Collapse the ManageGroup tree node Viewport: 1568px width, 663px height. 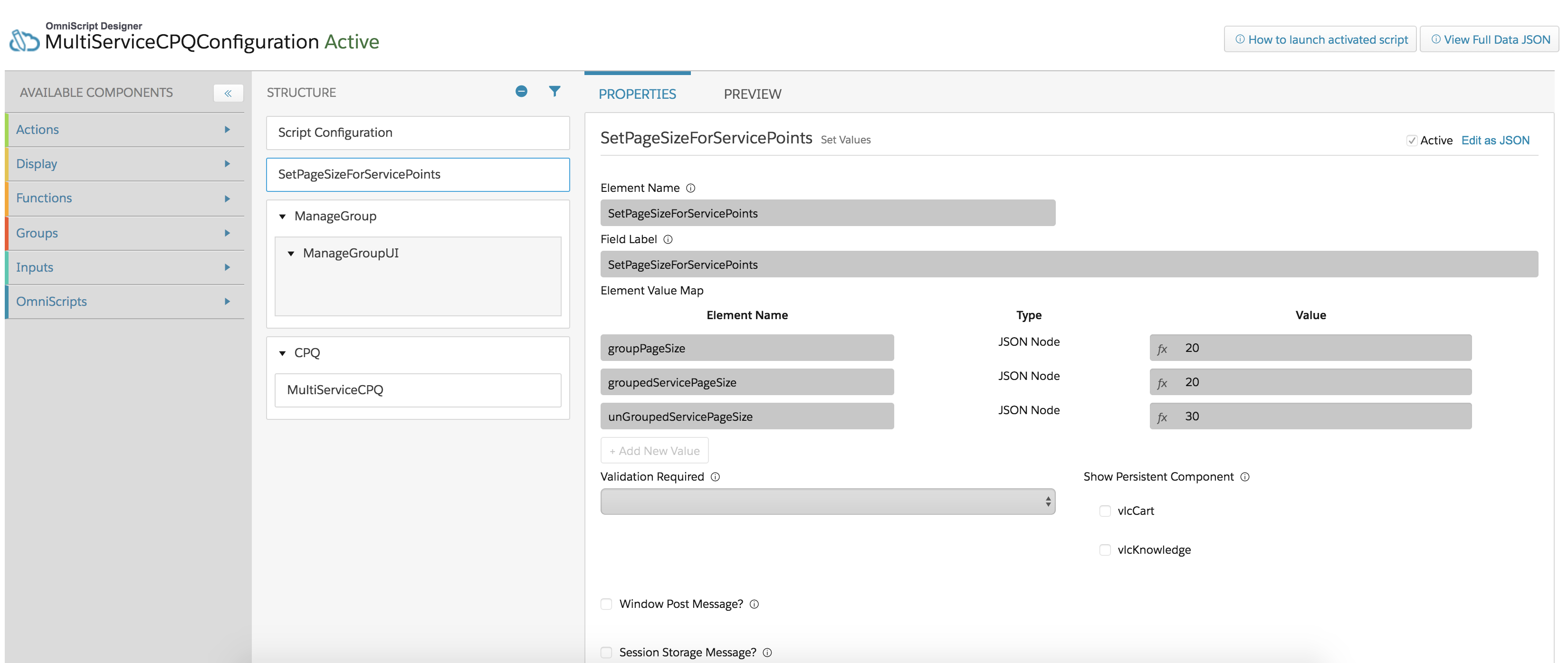click(x=282, y=217)
